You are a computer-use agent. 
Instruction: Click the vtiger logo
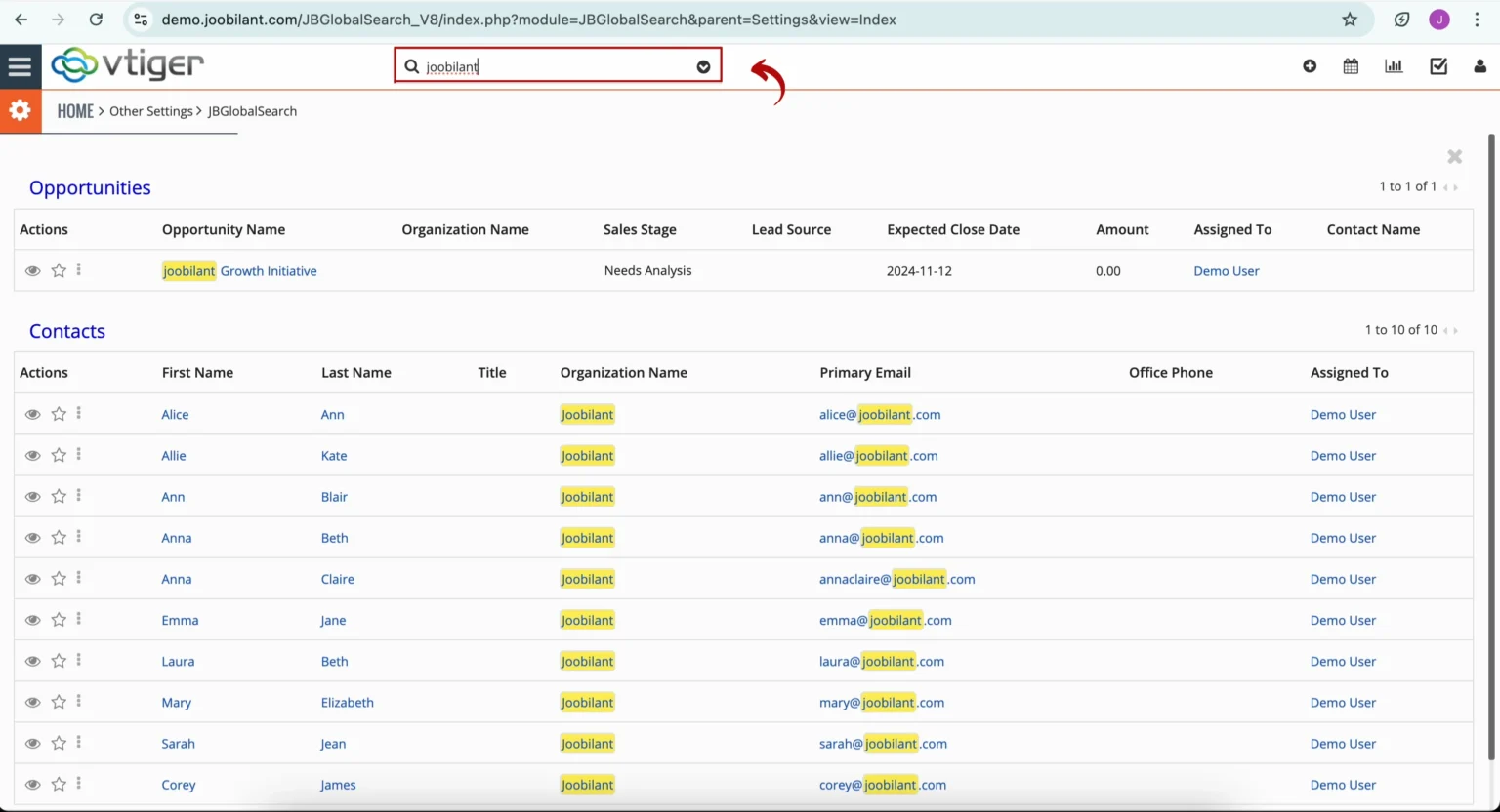pyautogui.click(x=127, y=65)
